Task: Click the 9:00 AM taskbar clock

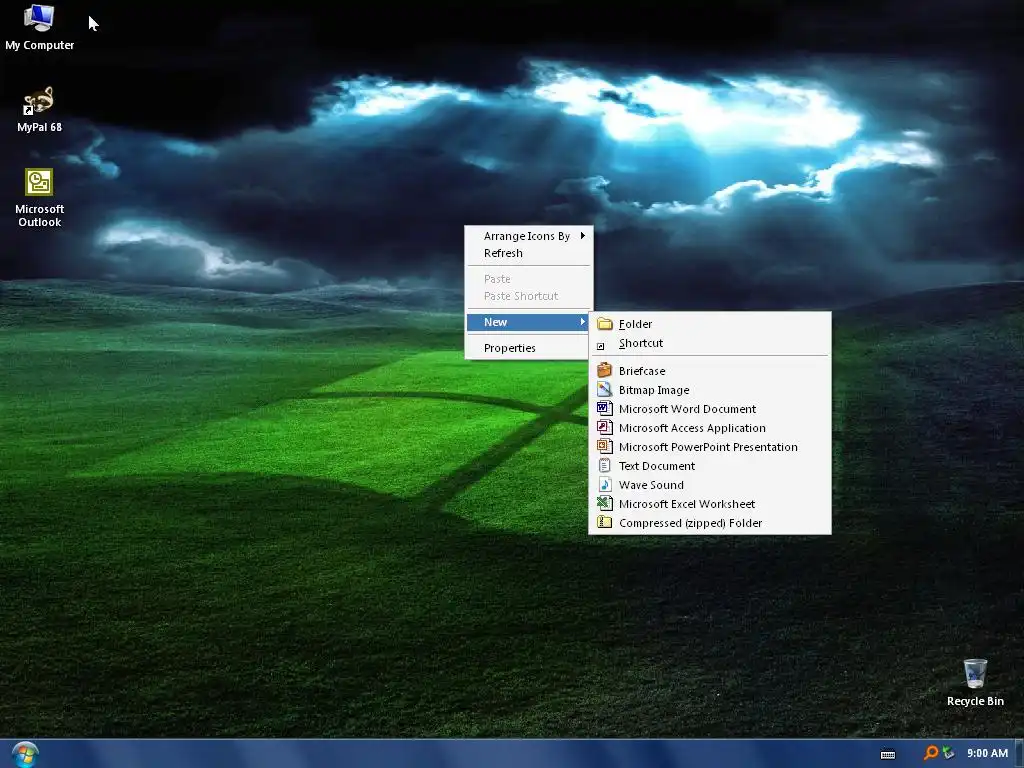Action: click(x=987, y=753)
